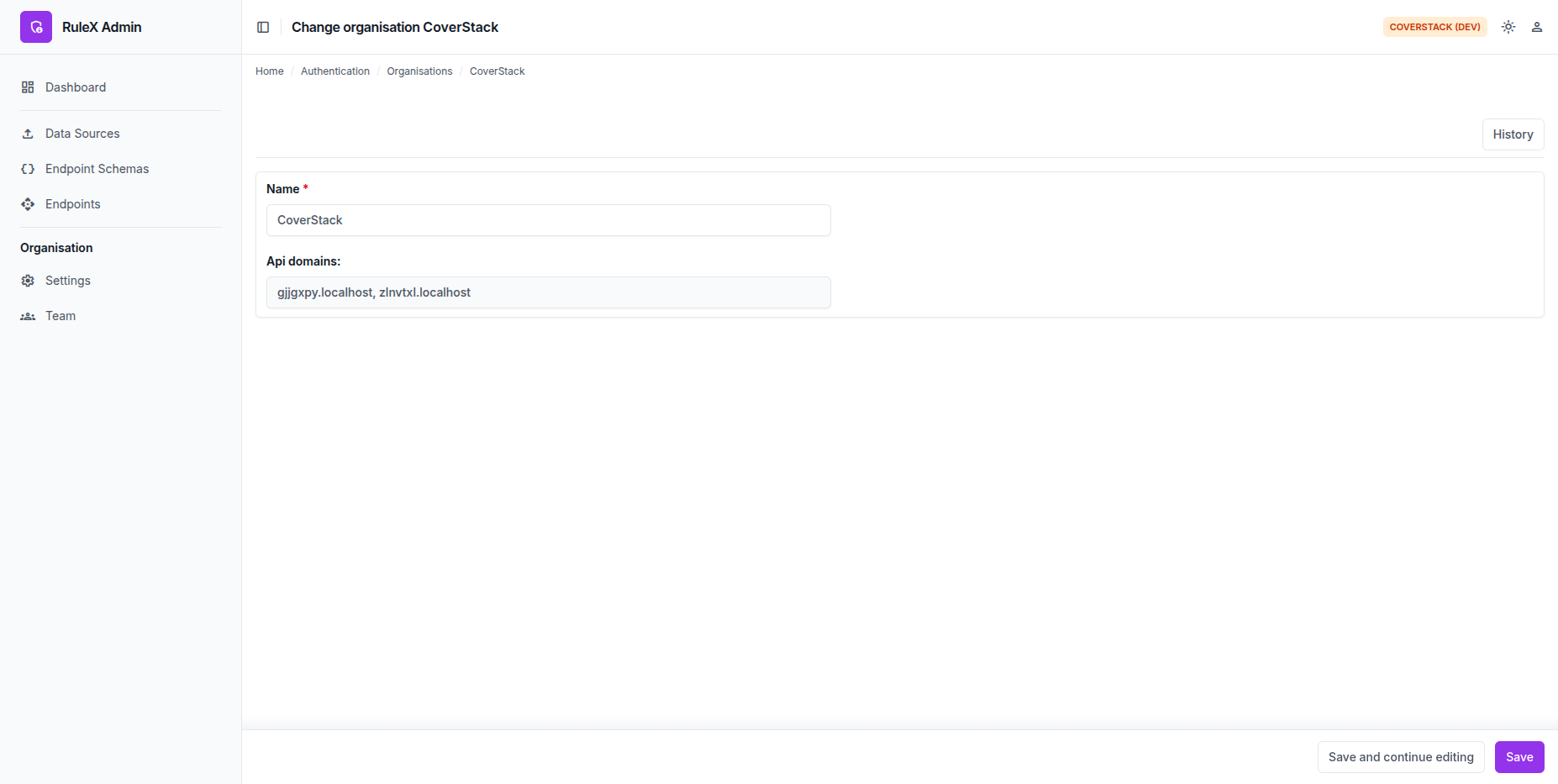Viewport: 1558px width, 784px height.
Task: Click the Team people icon
Action: [x=28, y=316]
